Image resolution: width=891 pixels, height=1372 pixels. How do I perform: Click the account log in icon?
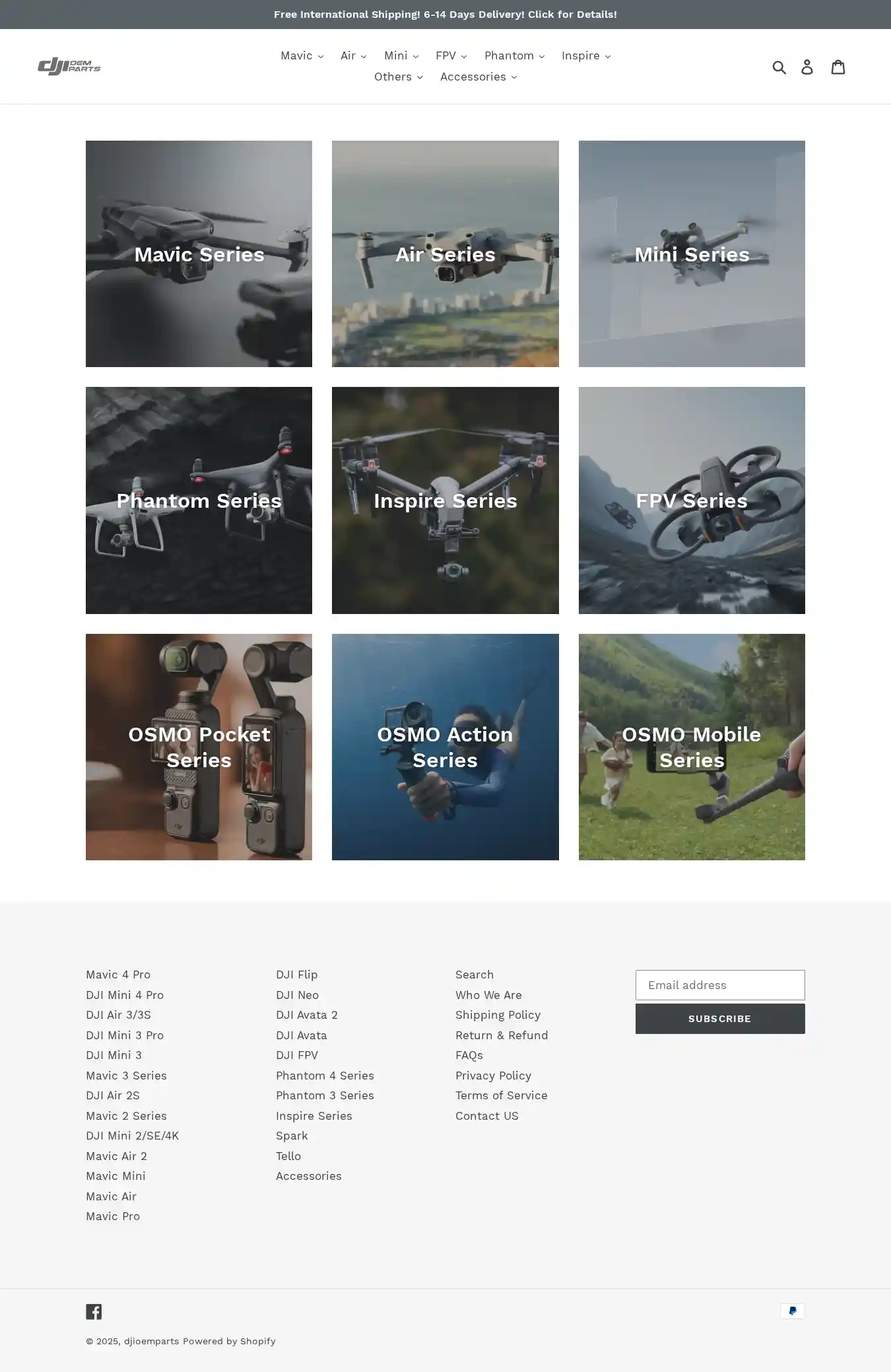(x=807, y=67)
